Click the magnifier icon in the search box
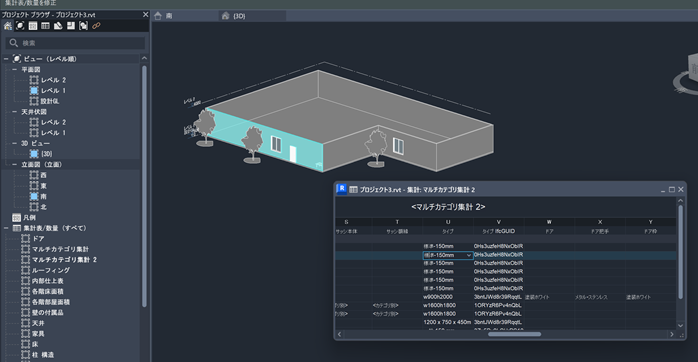698x362 pixels. click(14, 43)
